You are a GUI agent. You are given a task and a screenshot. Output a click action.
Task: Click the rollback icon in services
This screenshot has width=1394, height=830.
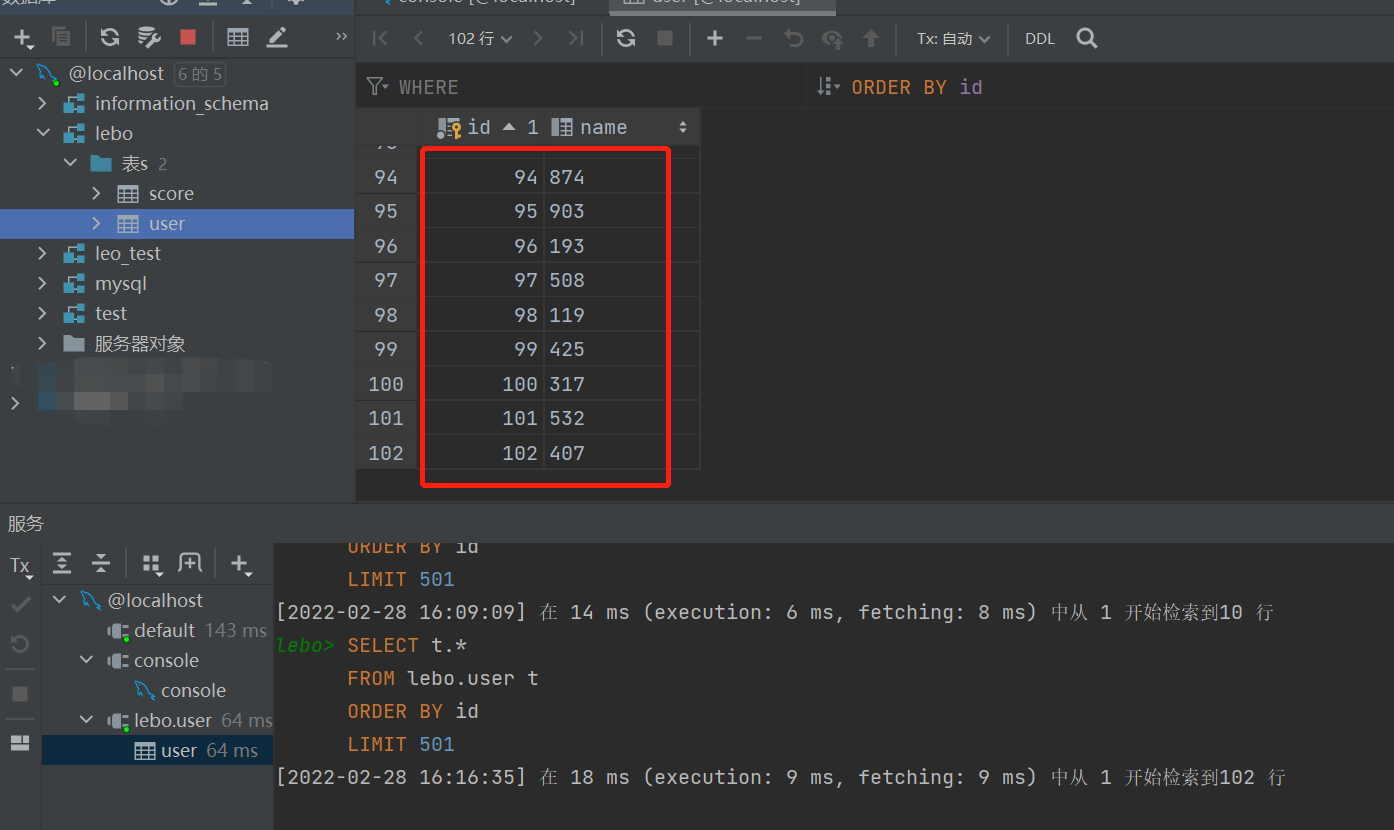click(x=20, y=643)
